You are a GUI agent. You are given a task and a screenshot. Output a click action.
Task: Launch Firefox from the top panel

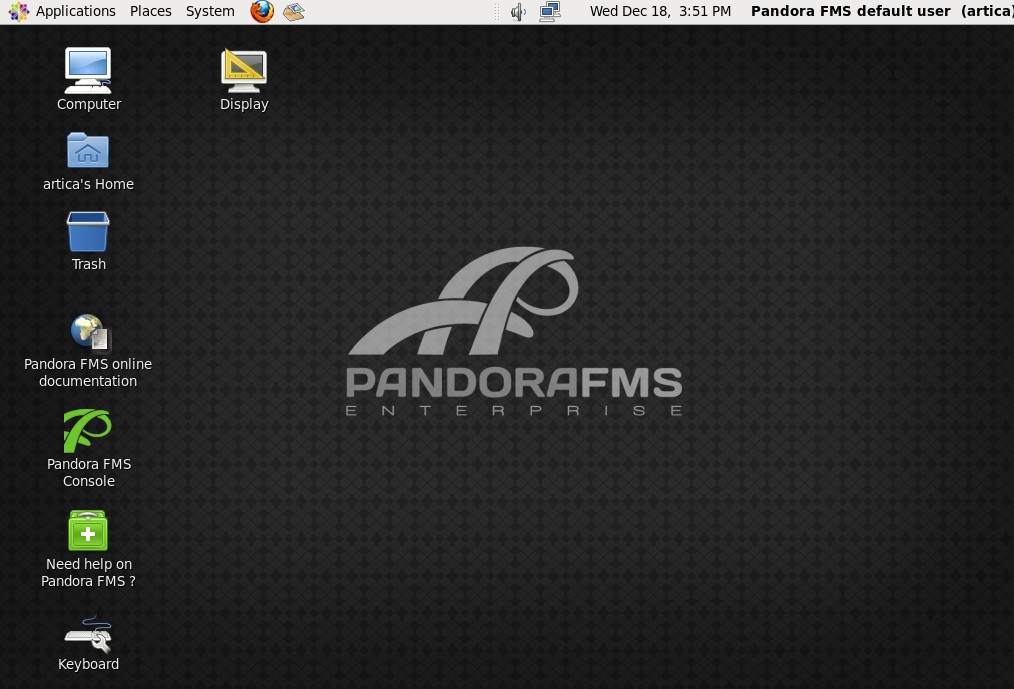point(262,11)
